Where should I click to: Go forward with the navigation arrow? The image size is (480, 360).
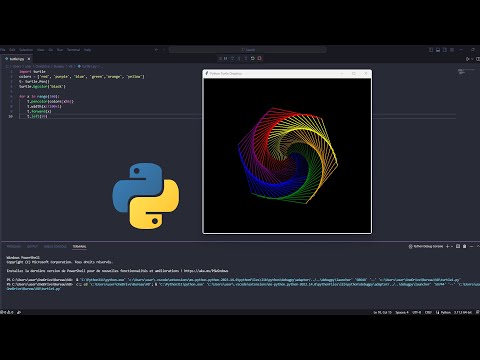pyautogui.click(x=164, y=50)
